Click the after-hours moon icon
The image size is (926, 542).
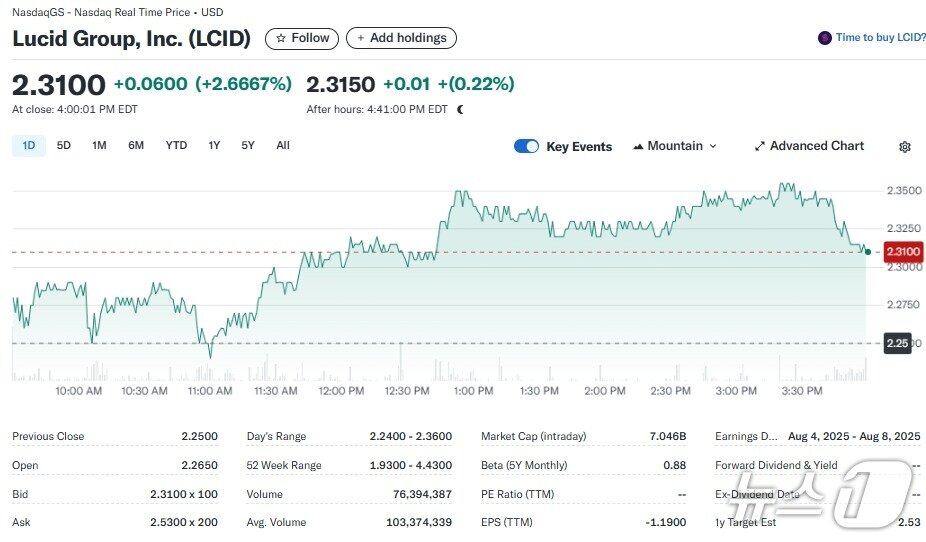click(460, 109)
